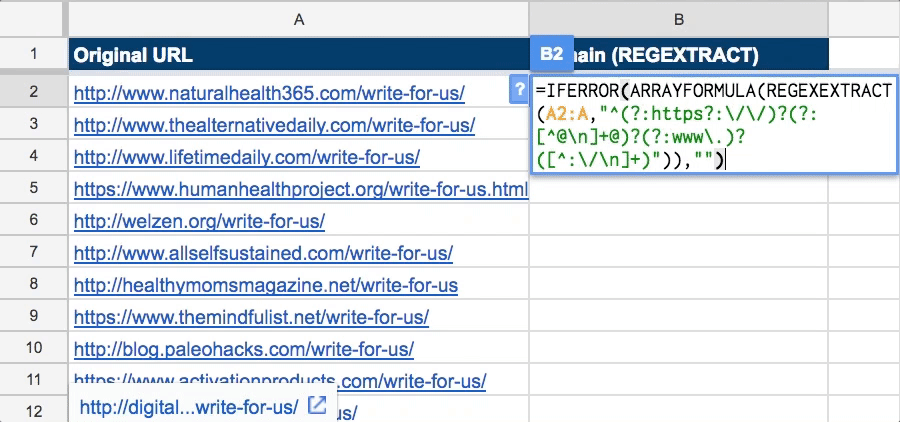
Task: Open the themindfulist.net link
Action: (251, 317)
